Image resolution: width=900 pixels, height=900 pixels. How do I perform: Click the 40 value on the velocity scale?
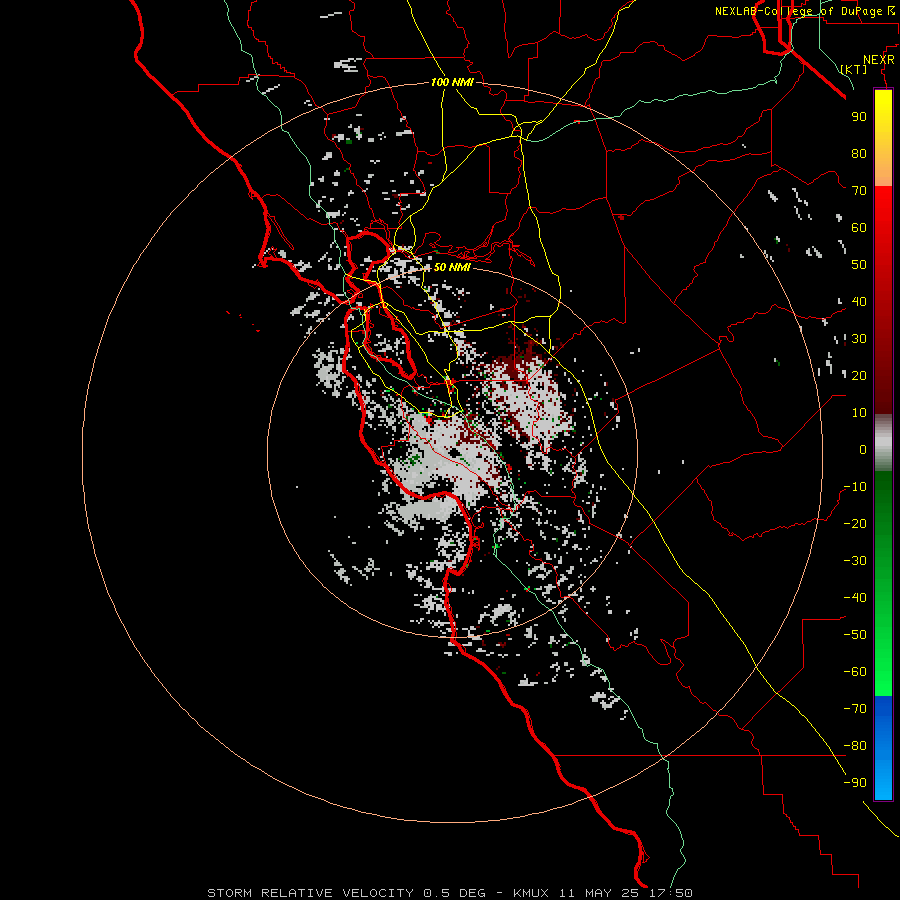859,301
